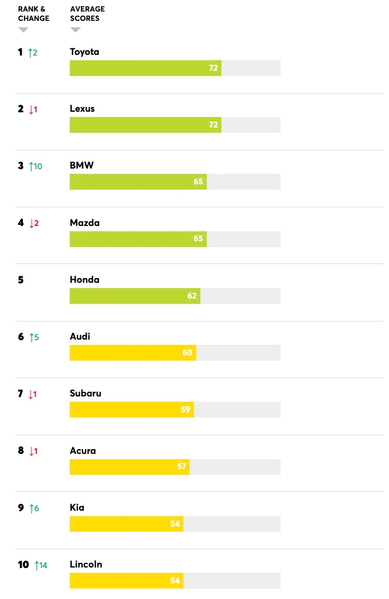The height and width of the screenshot is (599, 389).
Task: Click the Rank & Change column header
Action: point(34,13)
